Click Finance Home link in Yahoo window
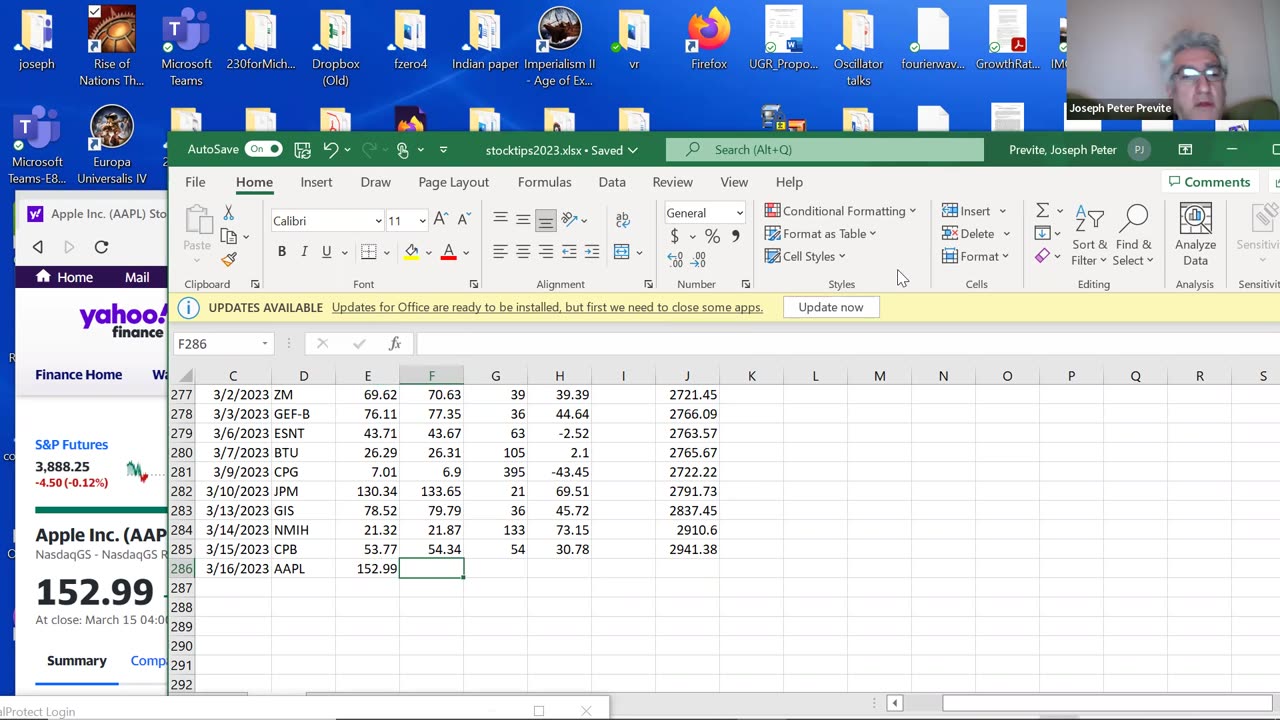 point(79,375)
